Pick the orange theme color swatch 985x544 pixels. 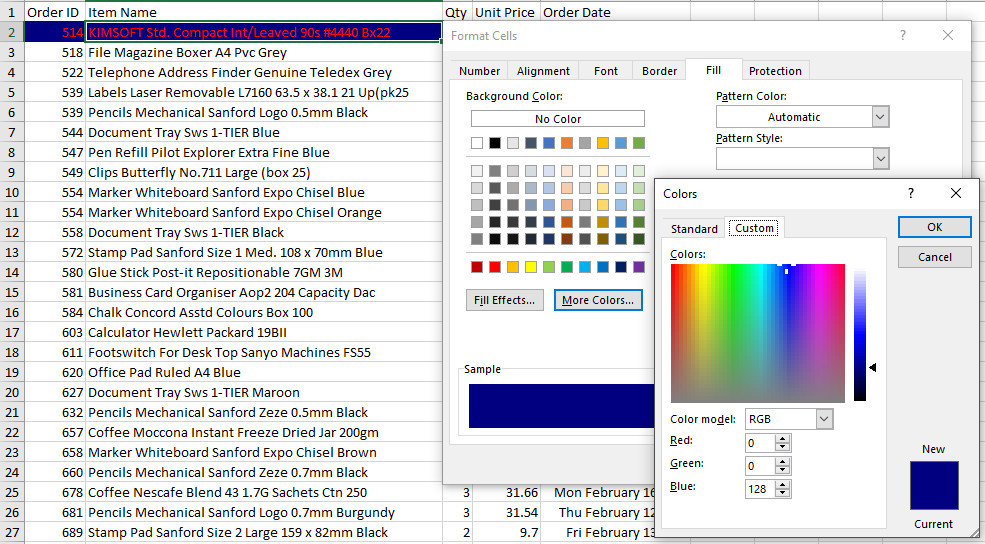567,143
